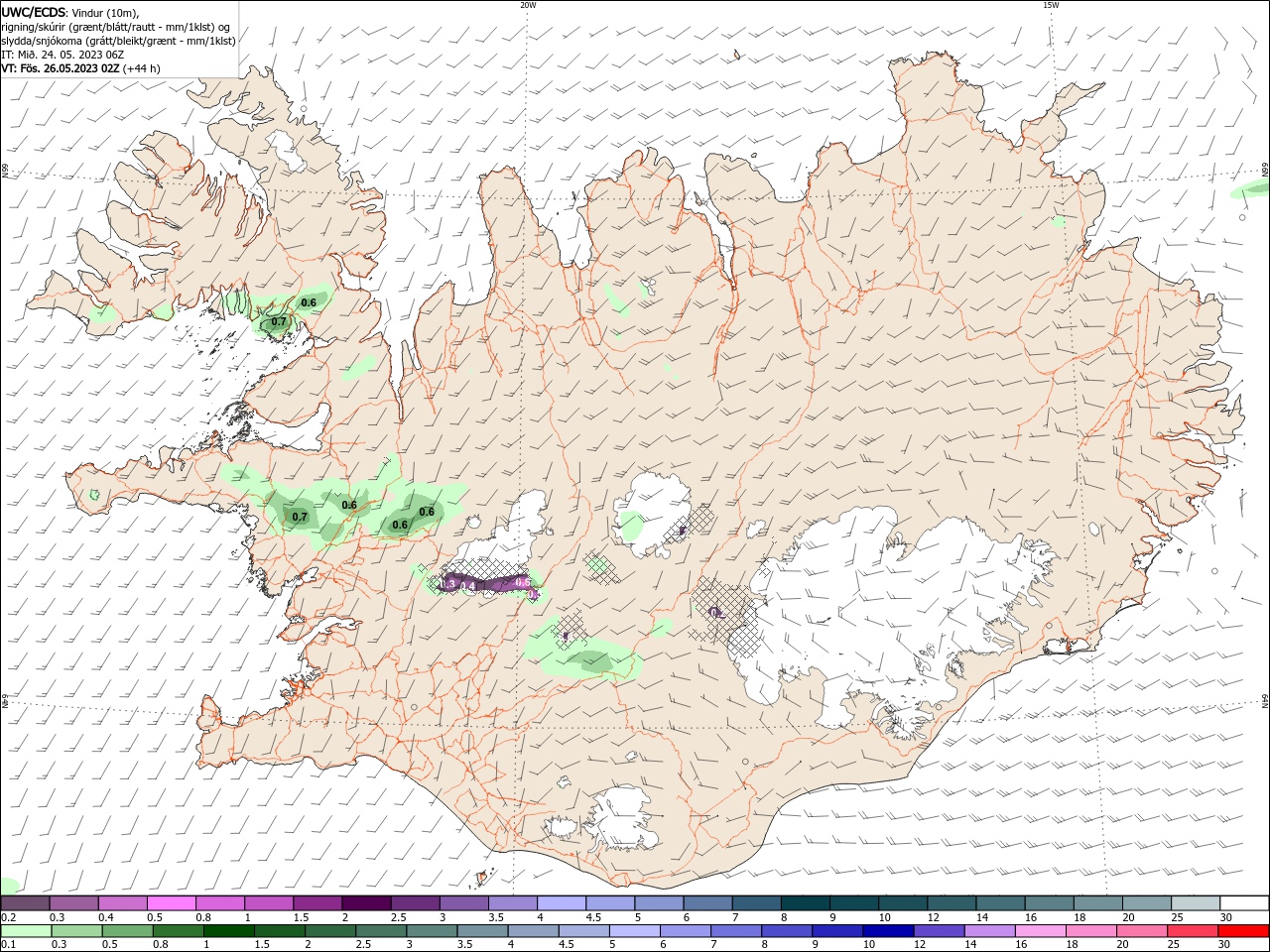The width and height of the screenshot is (1270, 952).
Task: Select the pale grey 25 mm snow swatch
Action: pos(1194,903)
